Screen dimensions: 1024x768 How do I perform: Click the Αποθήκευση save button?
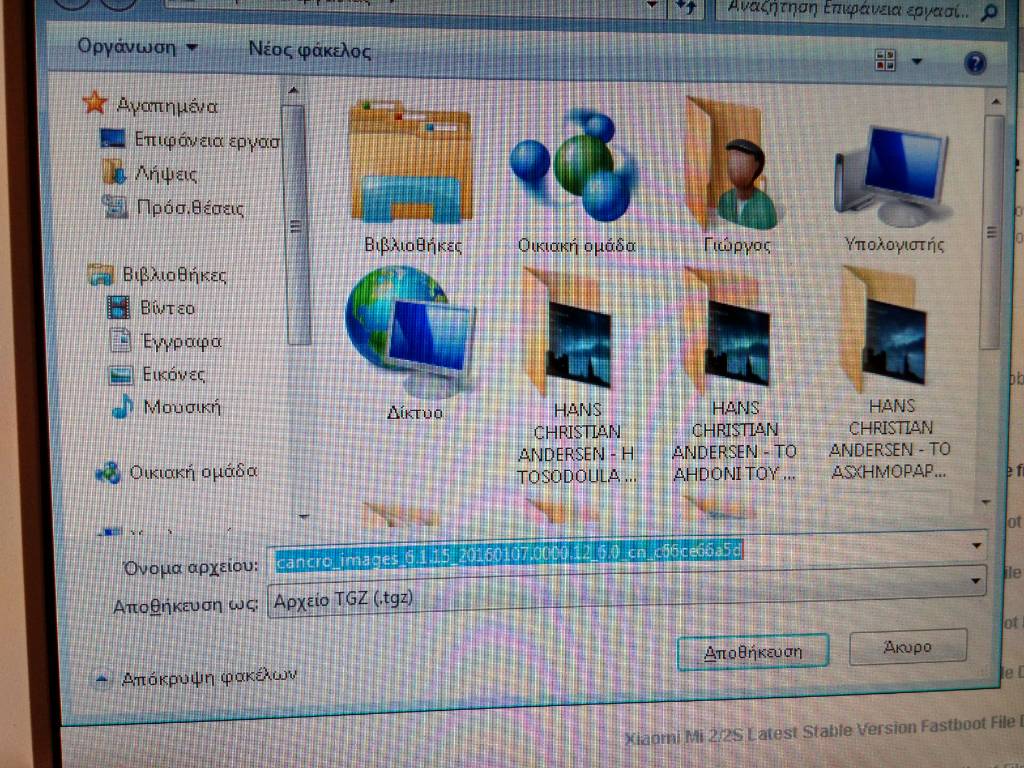[752, 651]
